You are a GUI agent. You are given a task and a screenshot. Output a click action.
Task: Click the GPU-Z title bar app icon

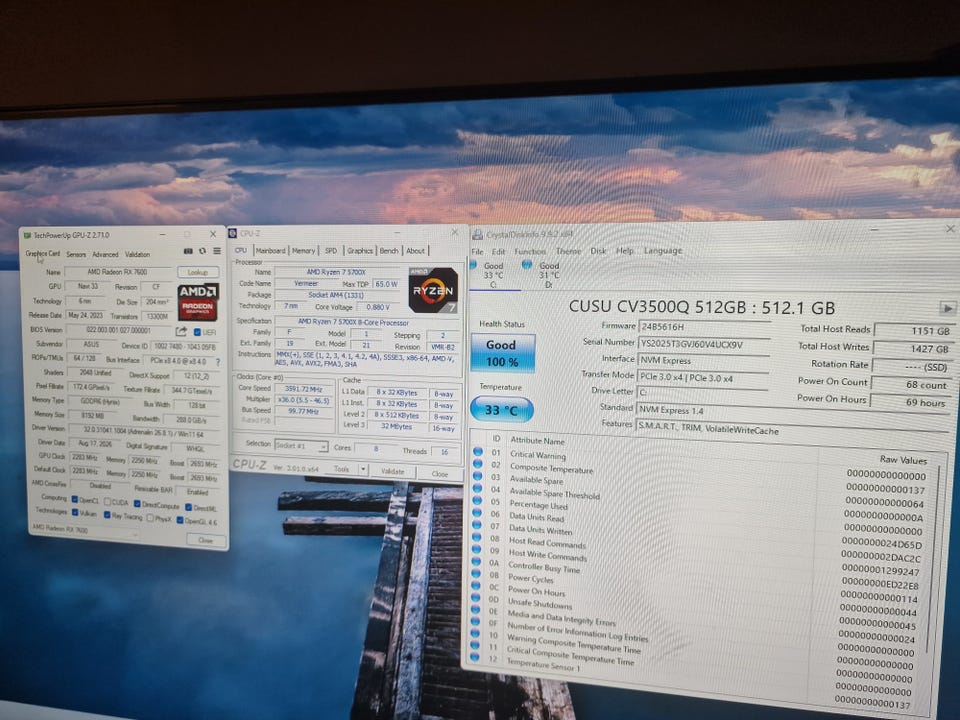coord(27,235)
